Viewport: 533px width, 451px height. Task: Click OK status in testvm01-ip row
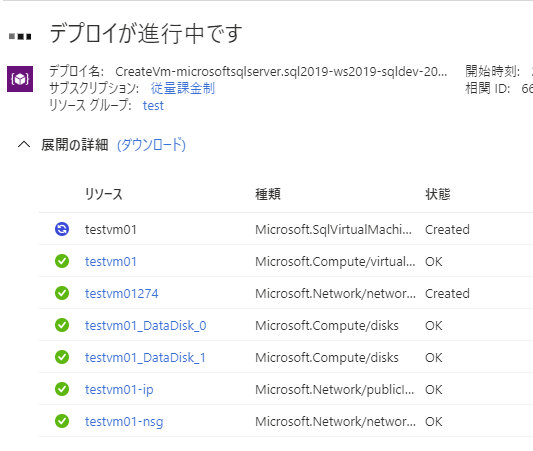[x=434, y=389]
